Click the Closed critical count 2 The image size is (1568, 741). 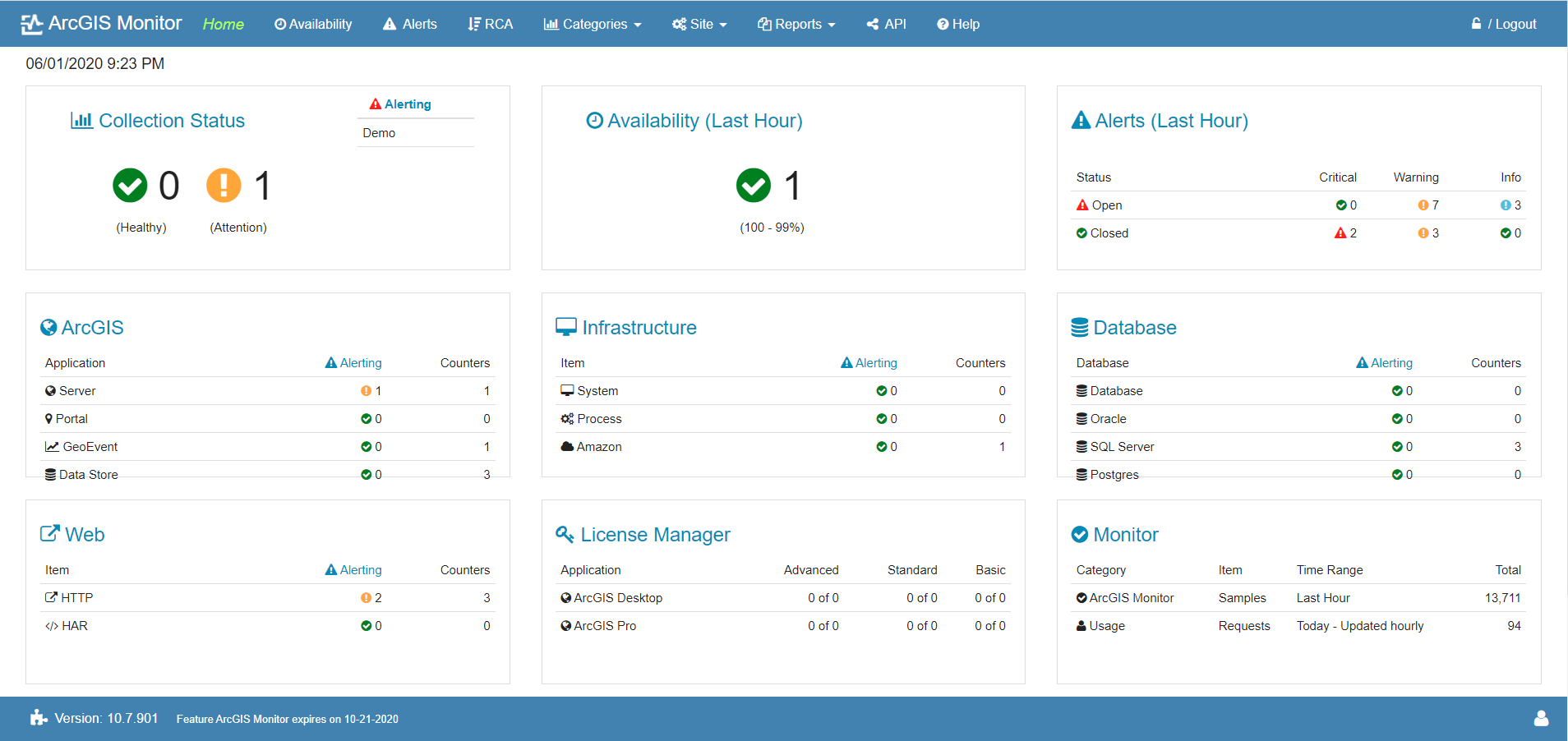[1345, 233]
